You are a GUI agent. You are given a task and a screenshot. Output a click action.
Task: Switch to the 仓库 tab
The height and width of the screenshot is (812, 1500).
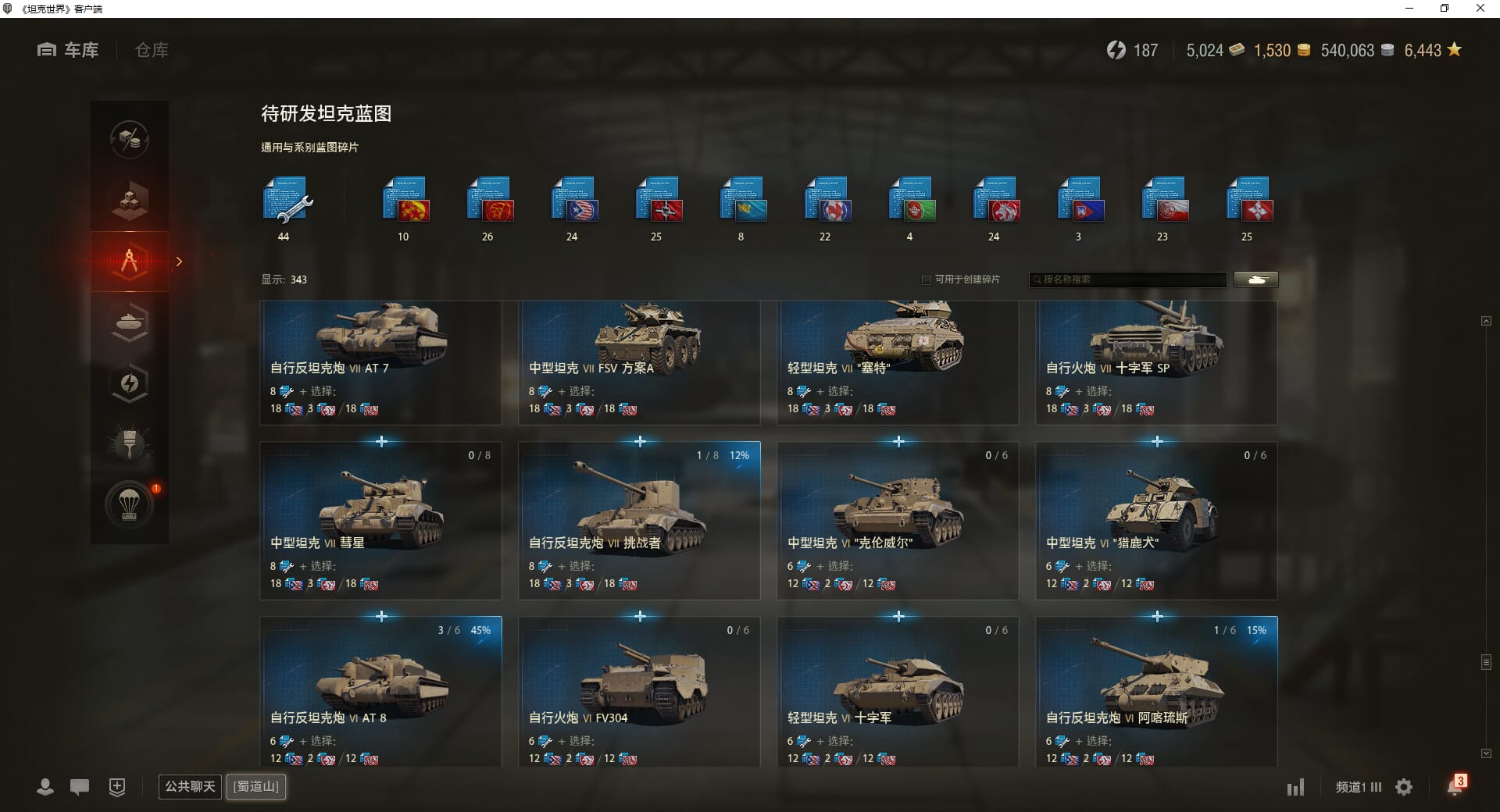[x=152, y=50]
